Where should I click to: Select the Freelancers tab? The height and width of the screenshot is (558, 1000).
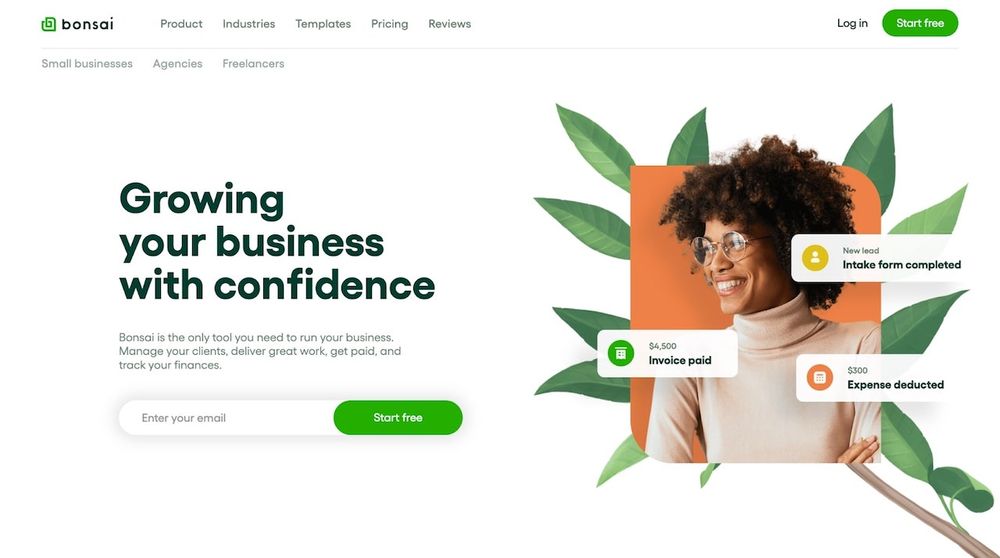[253, 64]
